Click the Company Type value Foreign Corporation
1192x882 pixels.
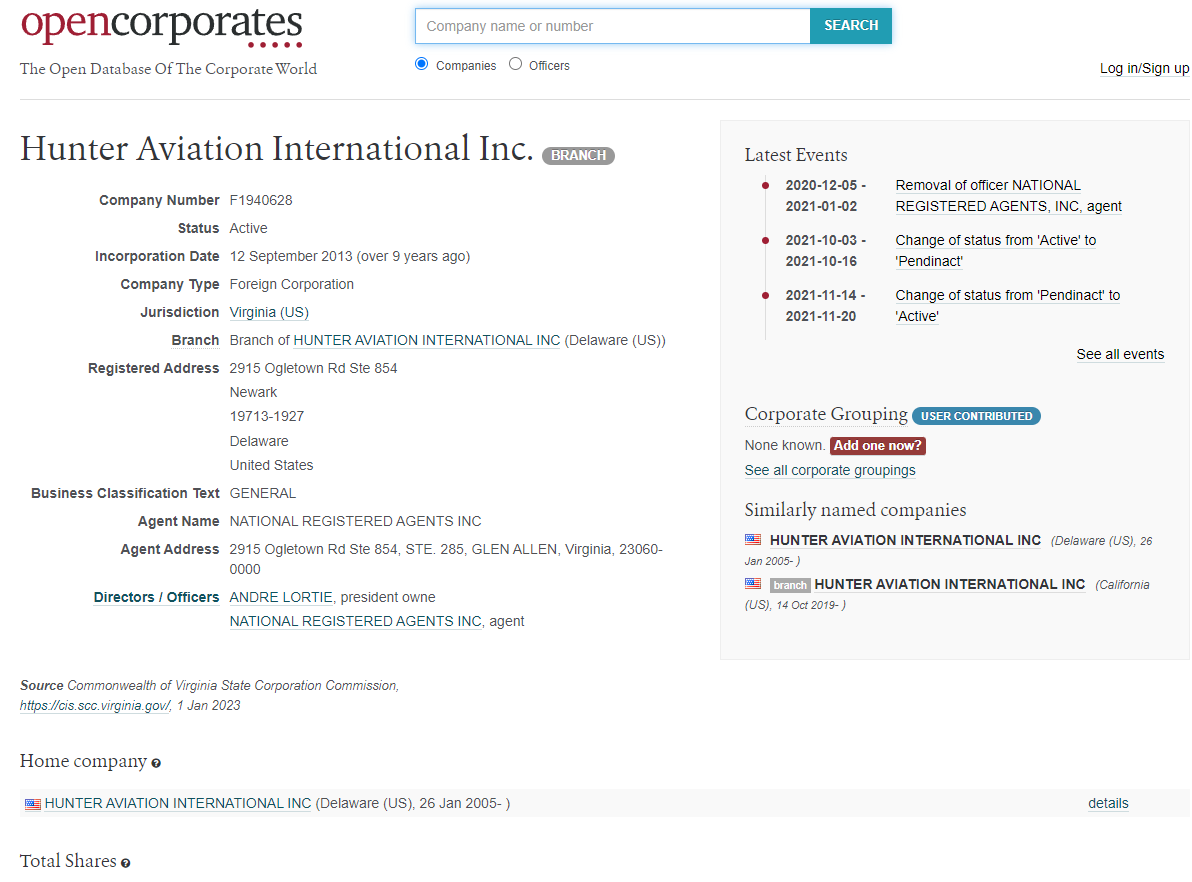pos(292,284)
